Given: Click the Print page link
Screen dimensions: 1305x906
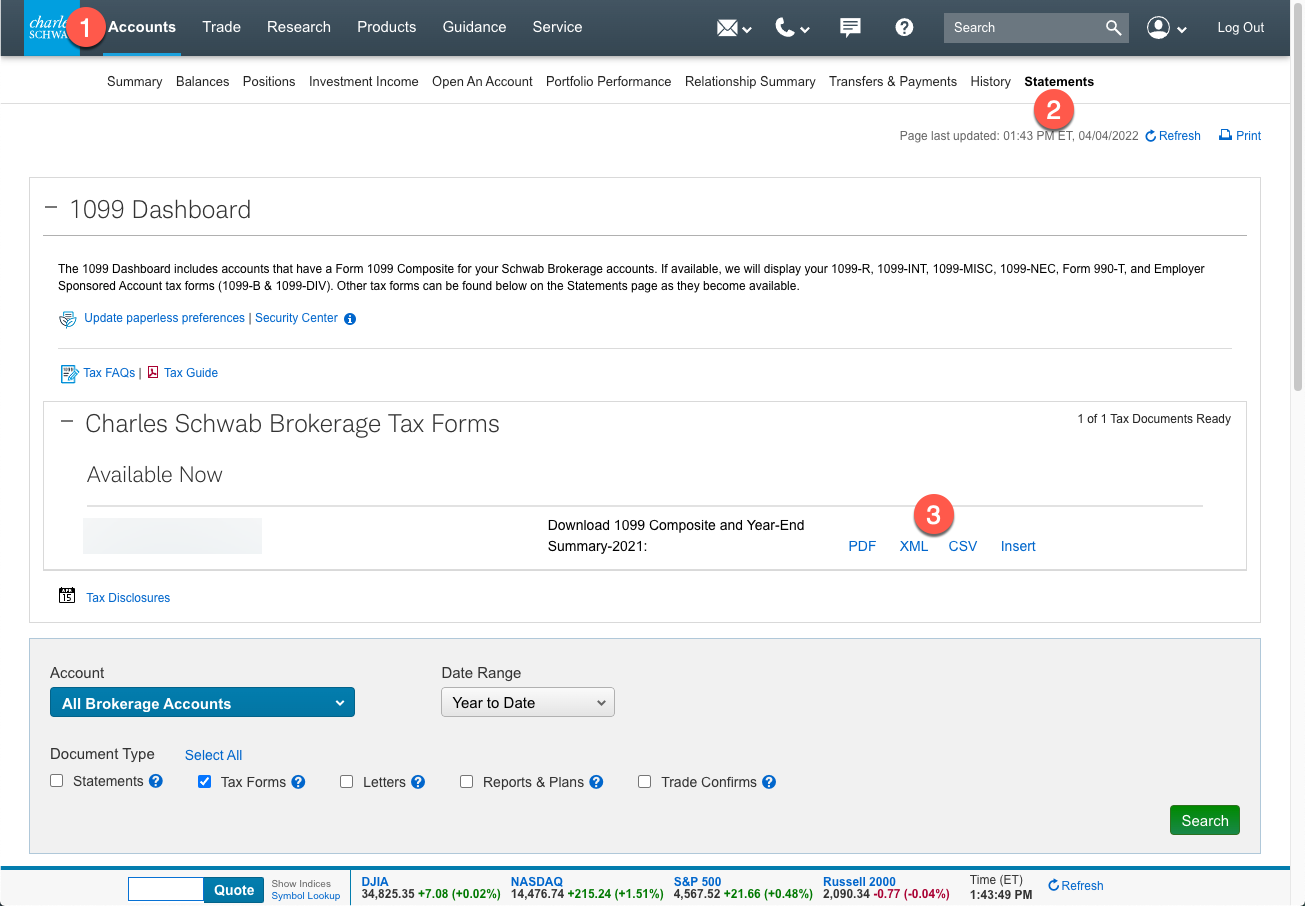Looking at the screenshot, I should 1240,136.
